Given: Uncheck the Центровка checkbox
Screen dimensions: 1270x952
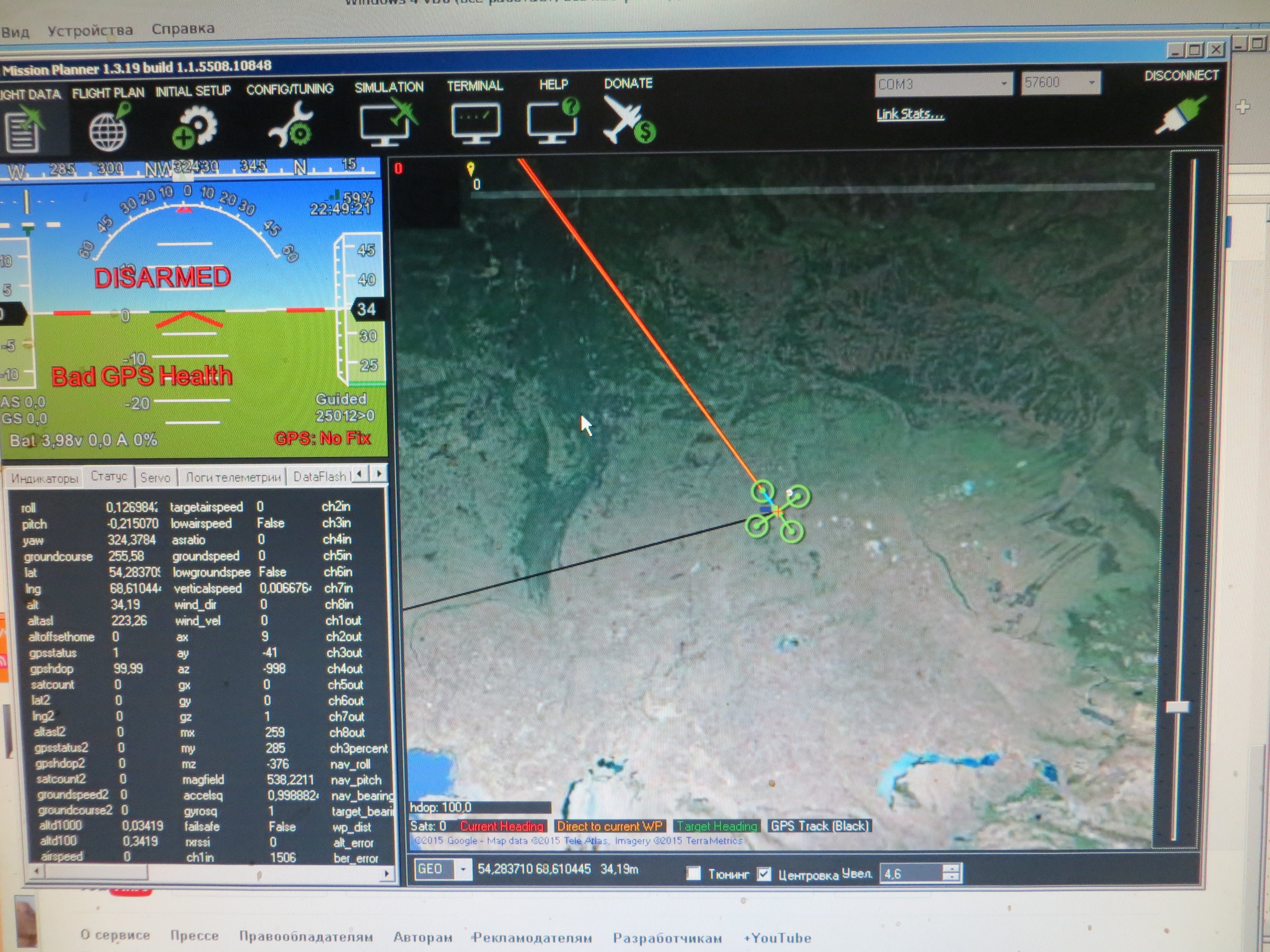Looking at the screenshot, I should coord(764,874).
